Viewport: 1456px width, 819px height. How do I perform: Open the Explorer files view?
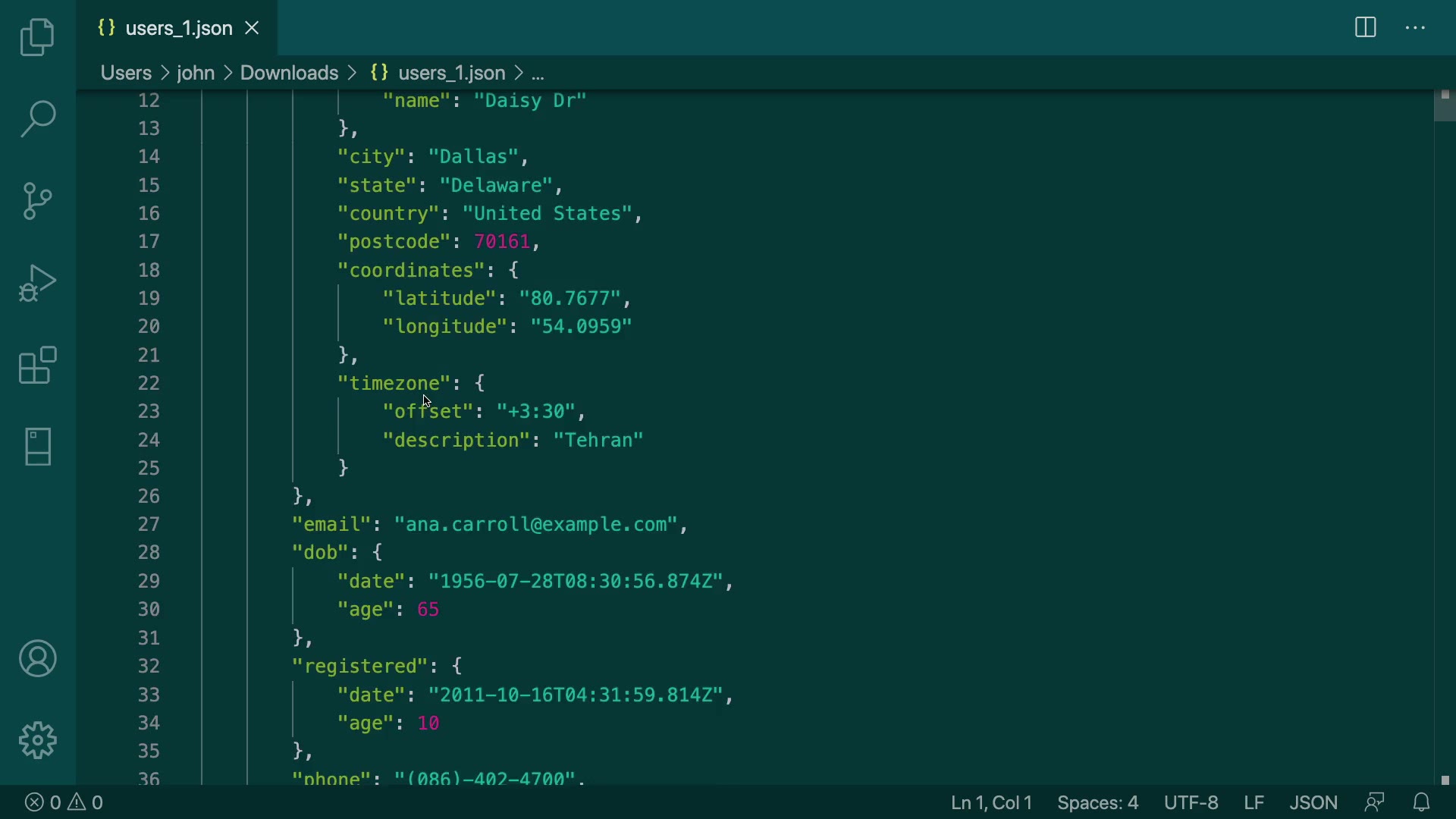[37, 37]
